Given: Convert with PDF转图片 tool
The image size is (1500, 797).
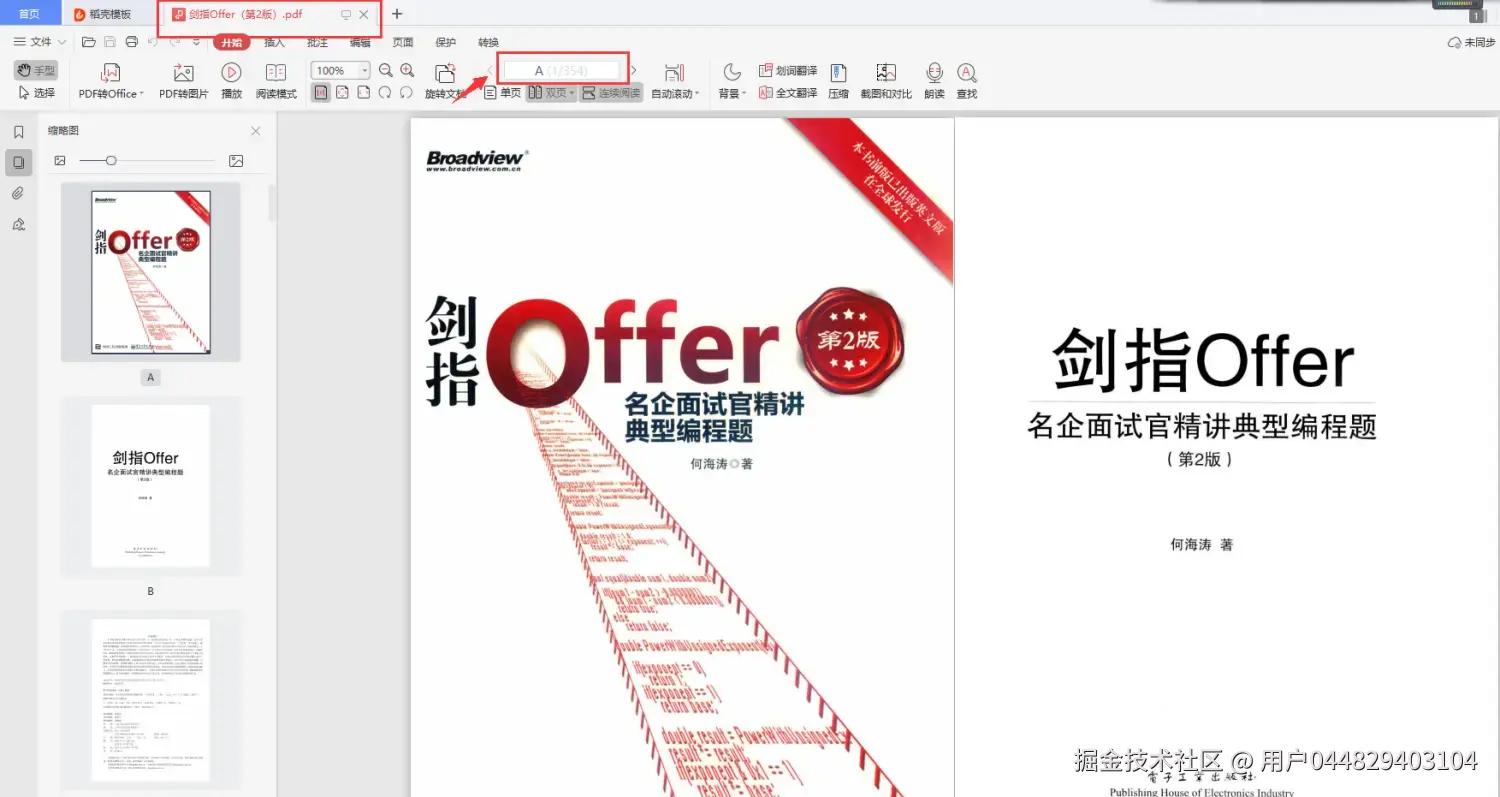Looking at the screenshot, I should 184,81.
